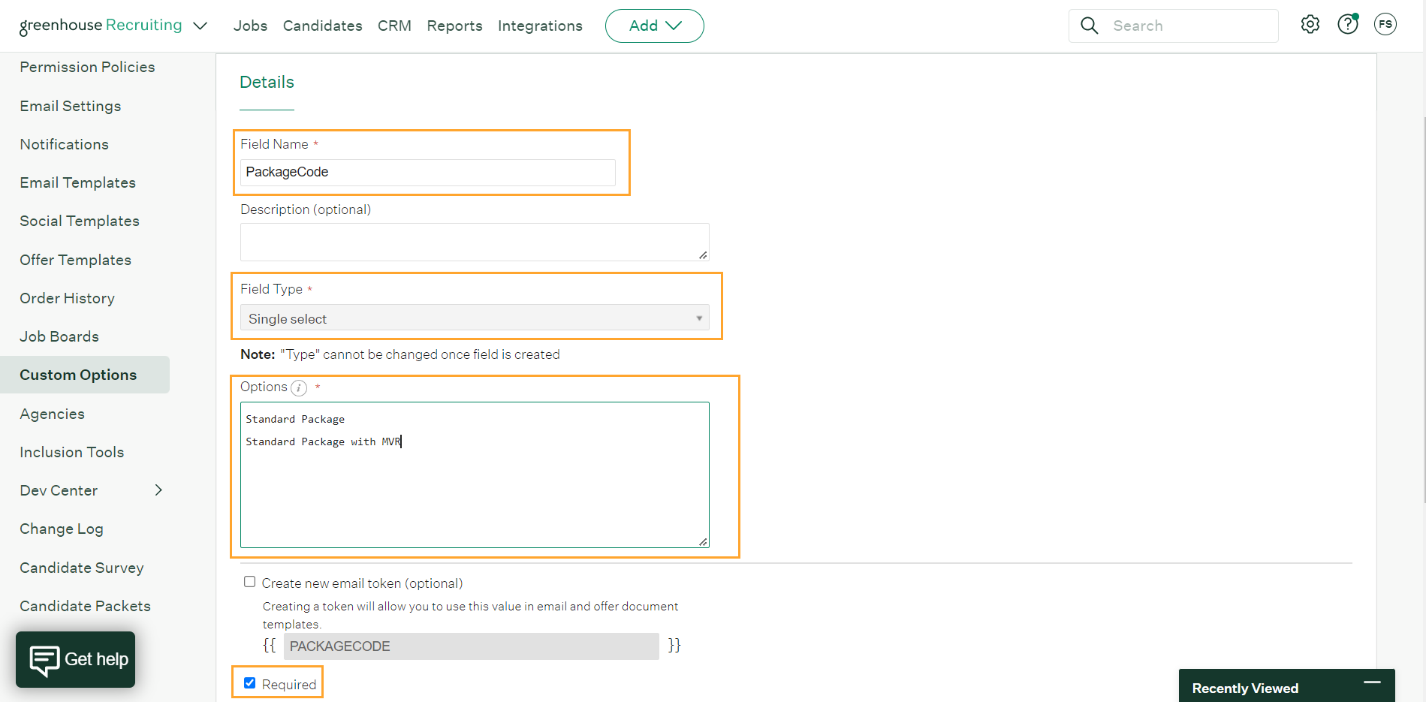The image size is (1426, 702).
Task: Open Candidate Packets
Action: click(85, 606)
